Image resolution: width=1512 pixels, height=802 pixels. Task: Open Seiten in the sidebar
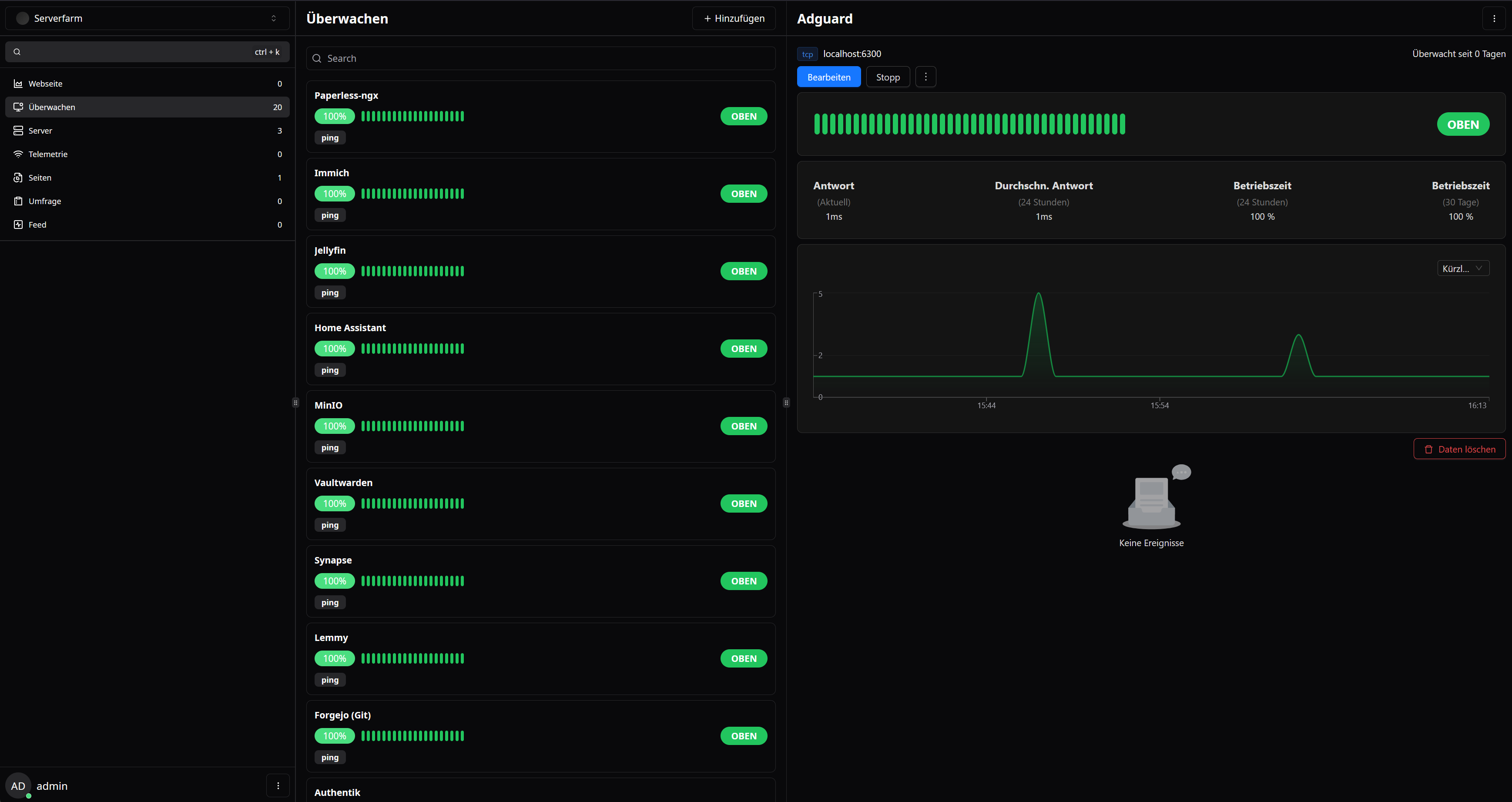(x=148, y=177)
